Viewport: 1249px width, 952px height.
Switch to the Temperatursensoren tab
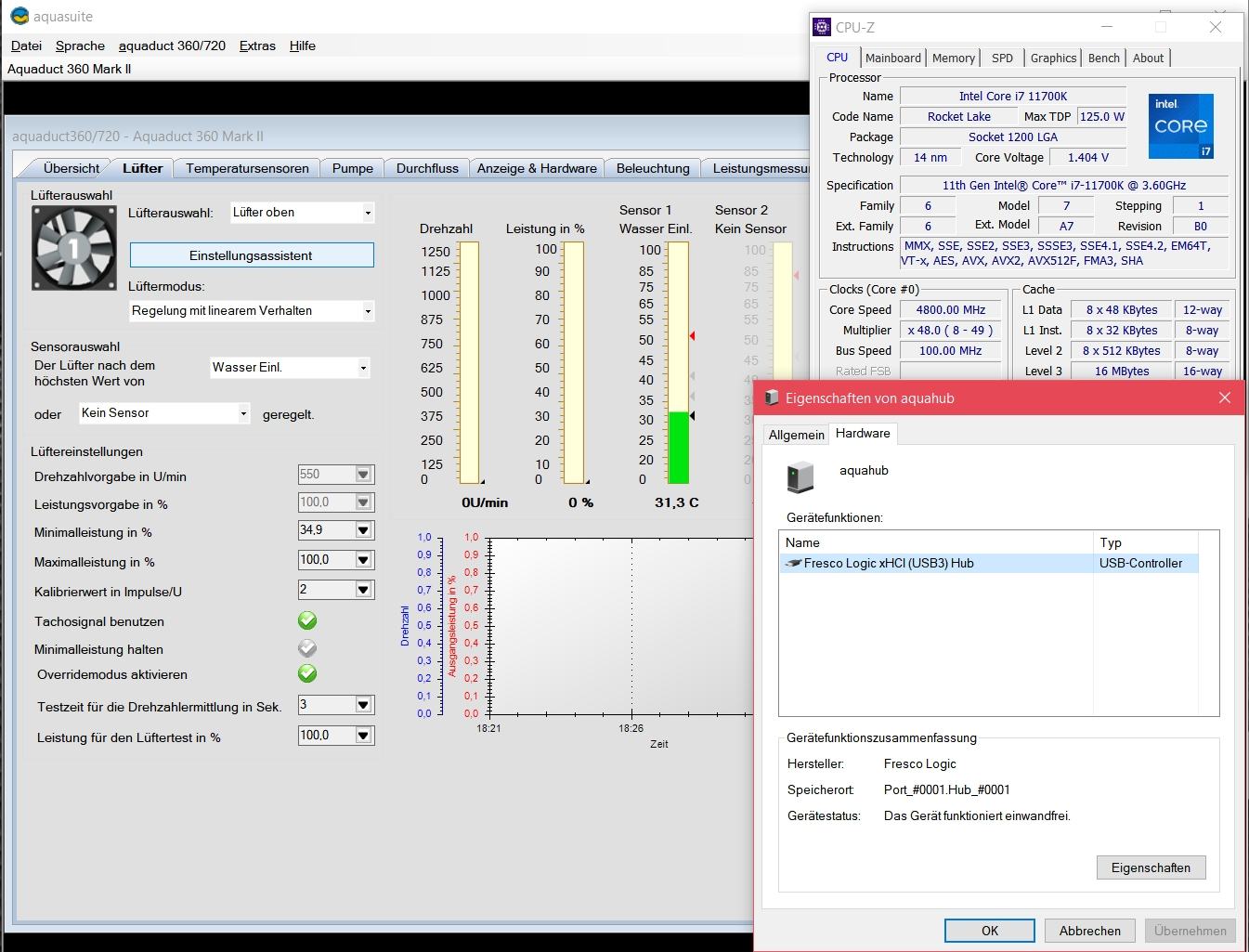(x=247, y=168)
